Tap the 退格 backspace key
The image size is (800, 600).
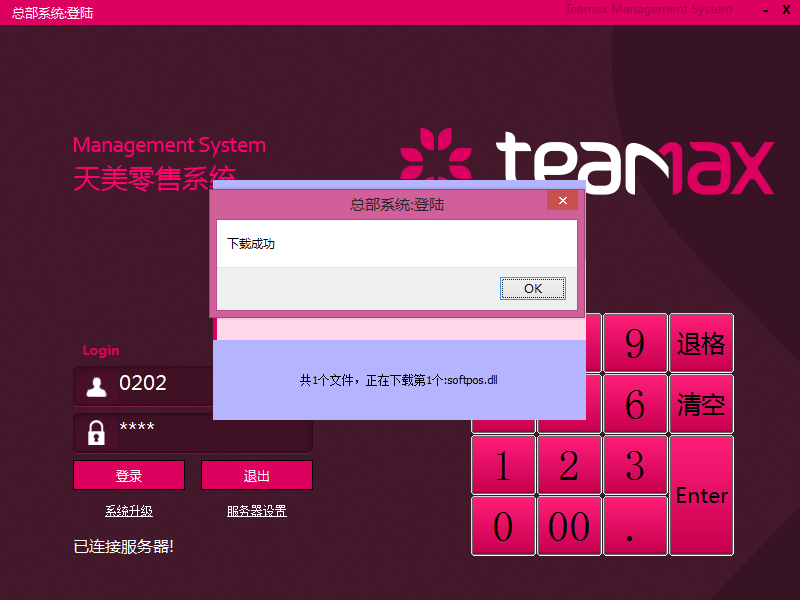click(x=702, y=343)
